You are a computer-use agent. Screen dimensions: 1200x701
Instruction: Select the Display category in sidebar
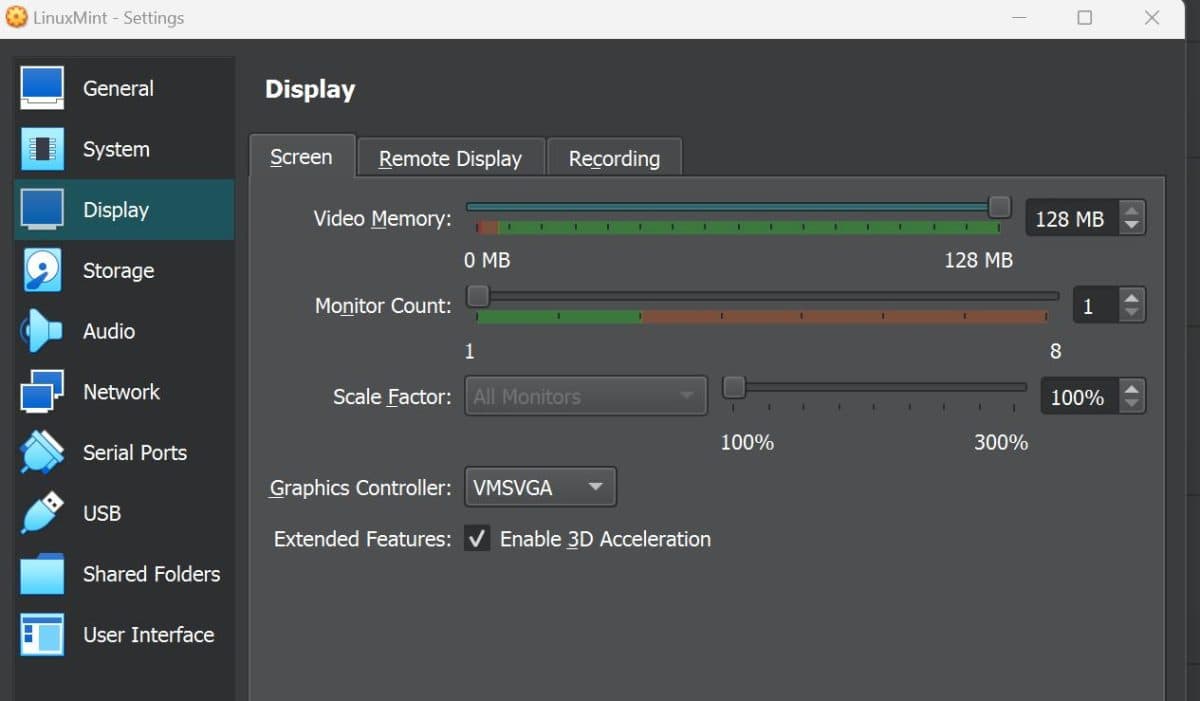point(116,210)
